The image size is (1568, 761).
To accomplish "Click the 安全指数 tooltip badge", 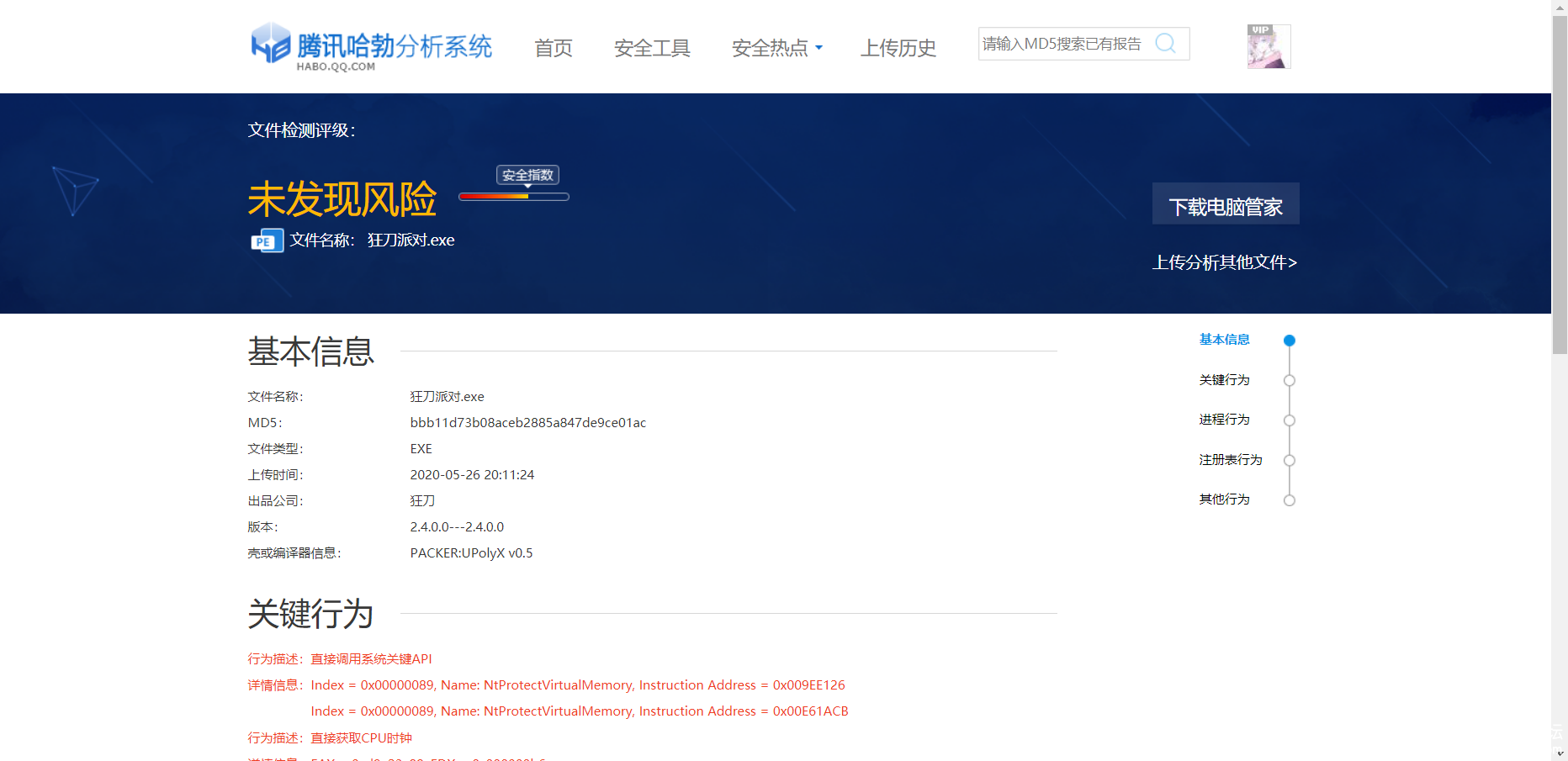I will 527,175.
